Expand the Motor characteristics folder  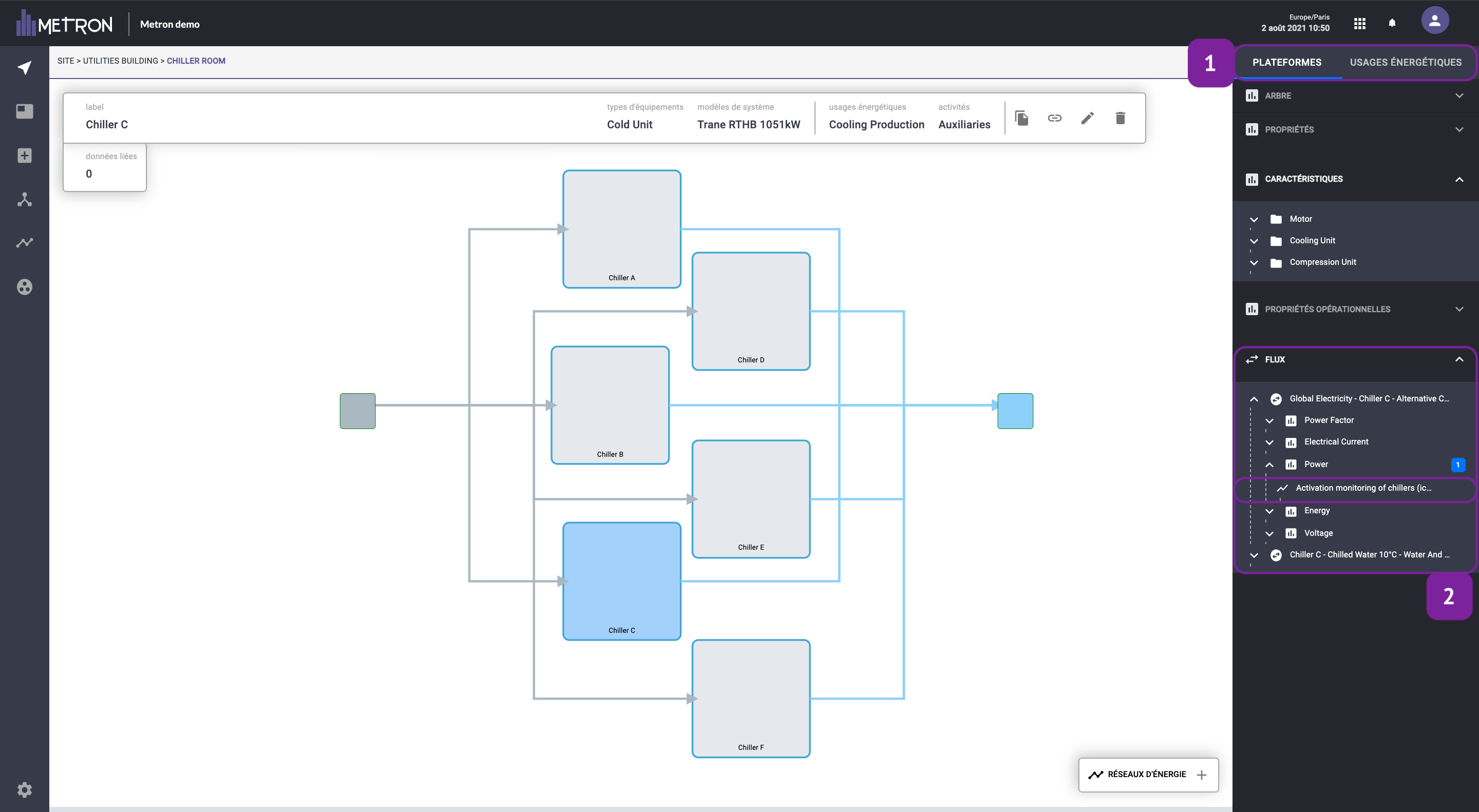tap(1254, 219)
